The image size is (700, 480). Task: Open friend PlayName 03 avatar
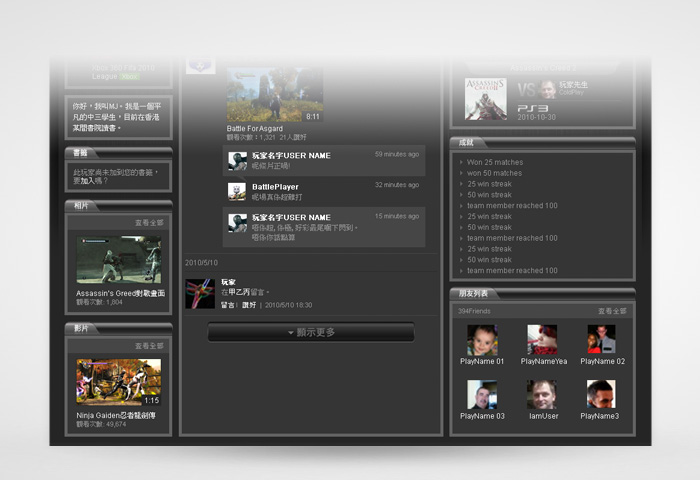click(482, 395)
